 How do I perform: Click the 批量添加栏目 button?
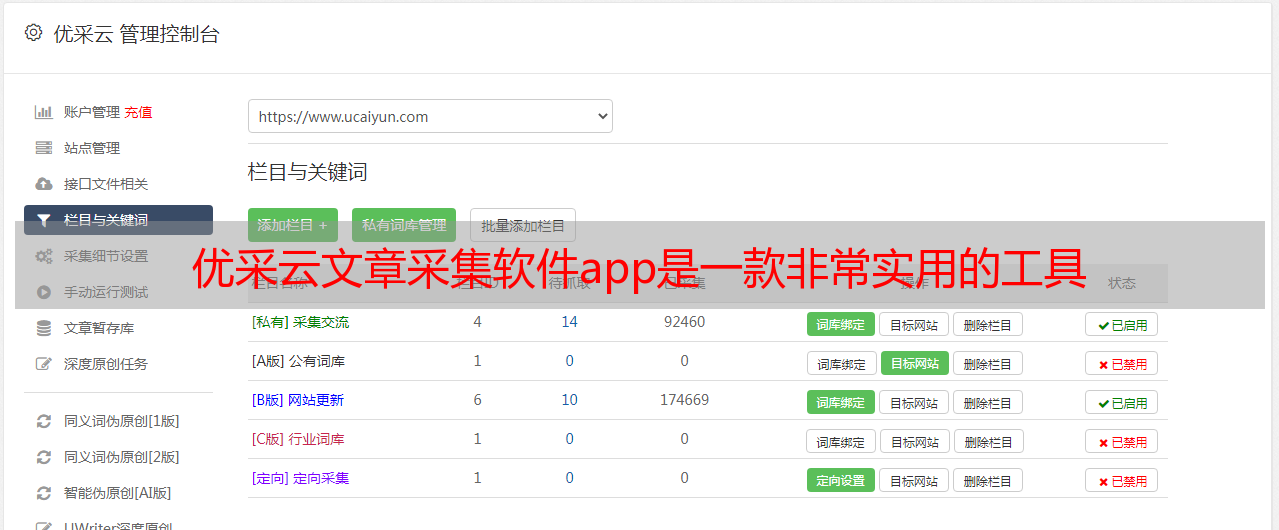click(x=523, y=225)
